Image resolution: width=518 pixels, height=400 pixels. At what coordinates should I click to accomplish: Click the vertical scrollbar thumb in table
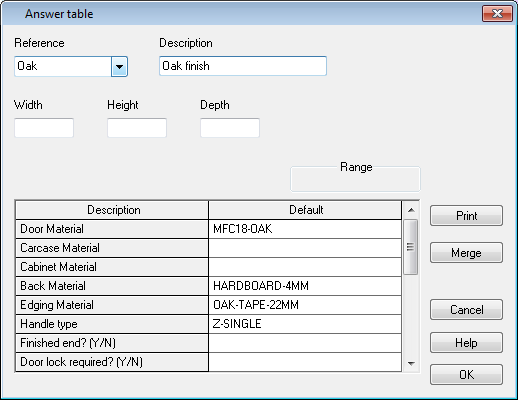[x=411, y=247]
